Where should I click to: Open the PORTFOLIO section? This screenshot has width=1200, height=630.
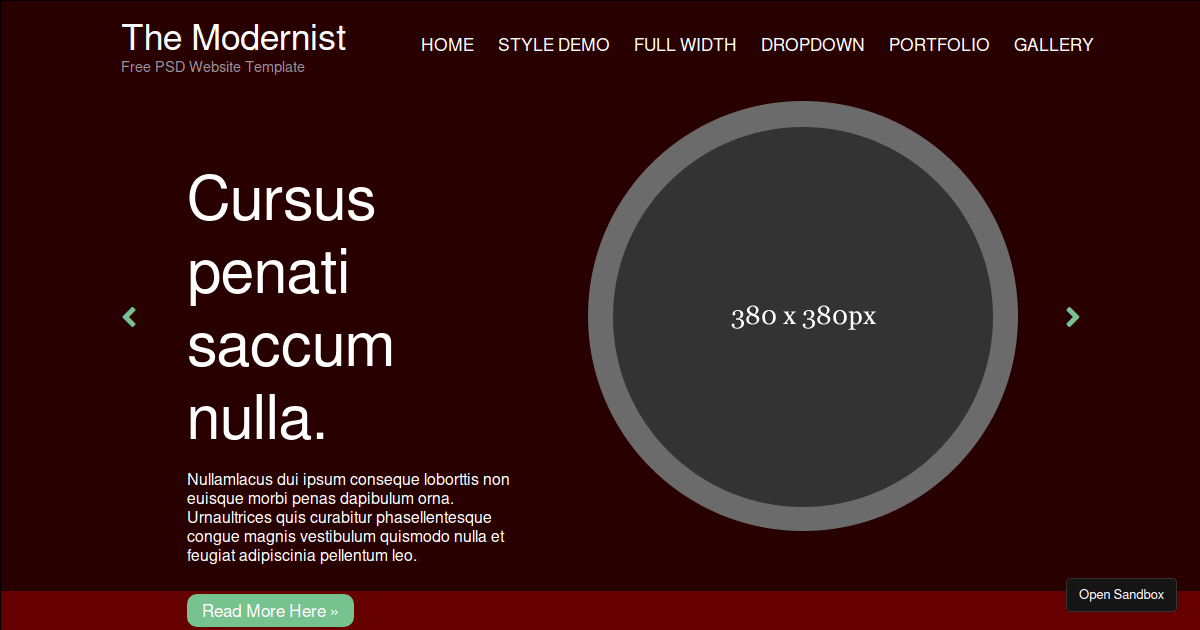939,45
